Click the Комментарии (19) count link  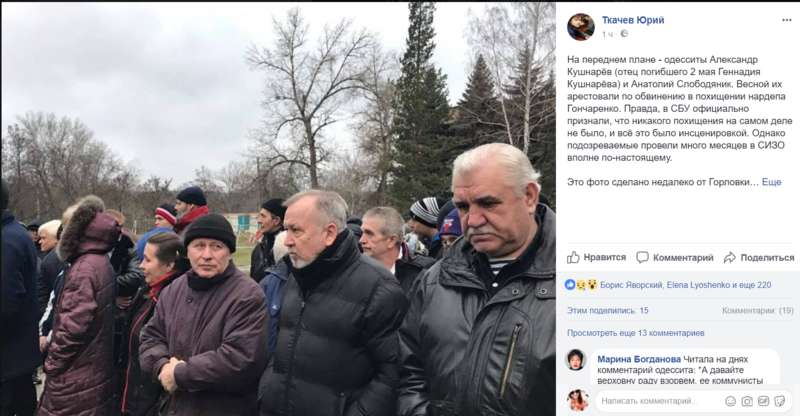(x=758, y=310)
